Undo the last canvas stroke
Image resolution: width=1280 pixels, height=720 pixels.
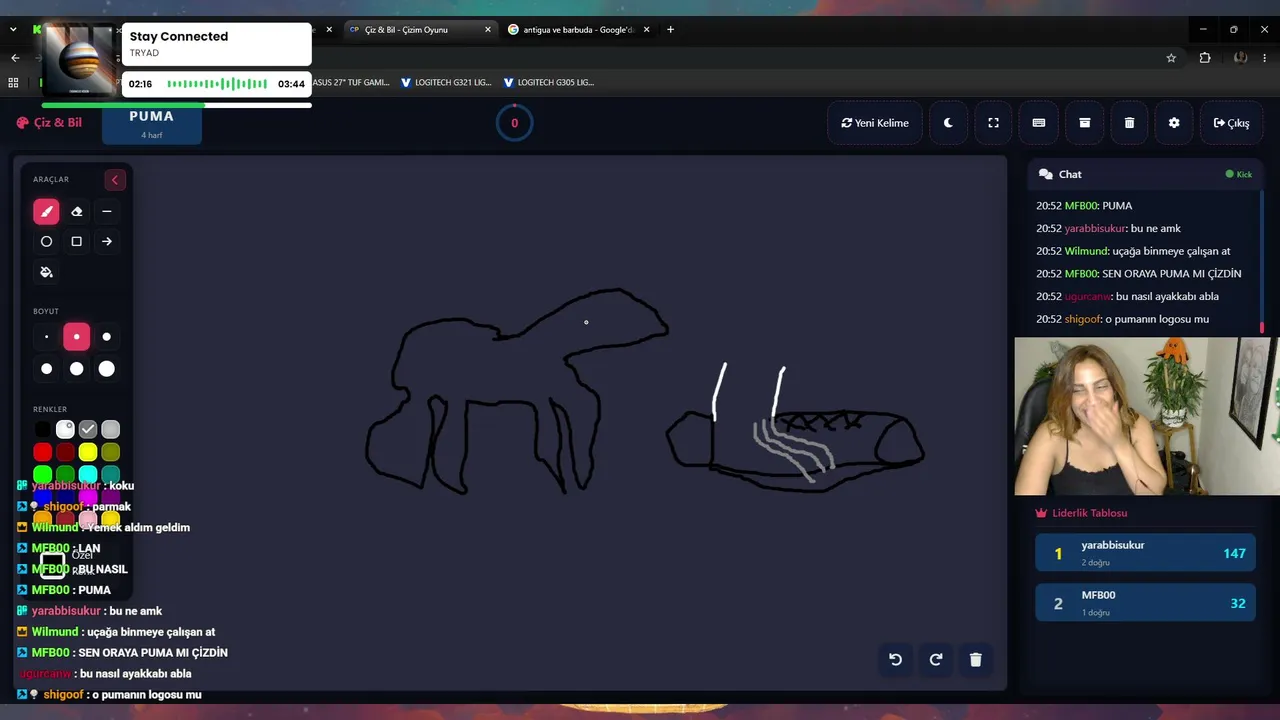[x=896, y=659]
